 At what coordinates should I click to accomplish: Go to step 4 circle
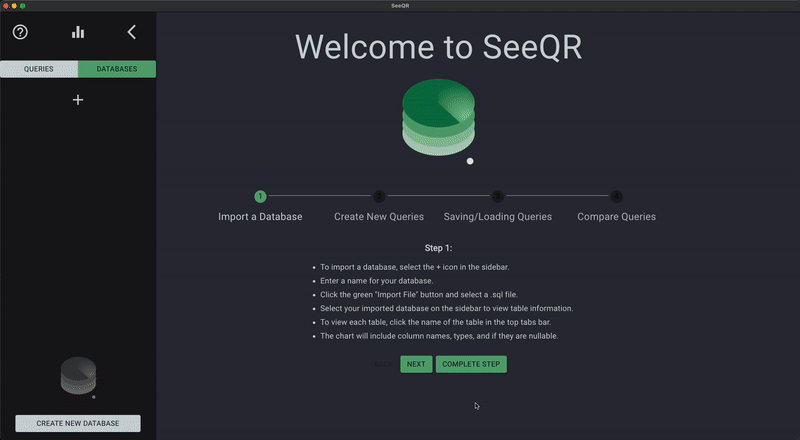point(616,196)
